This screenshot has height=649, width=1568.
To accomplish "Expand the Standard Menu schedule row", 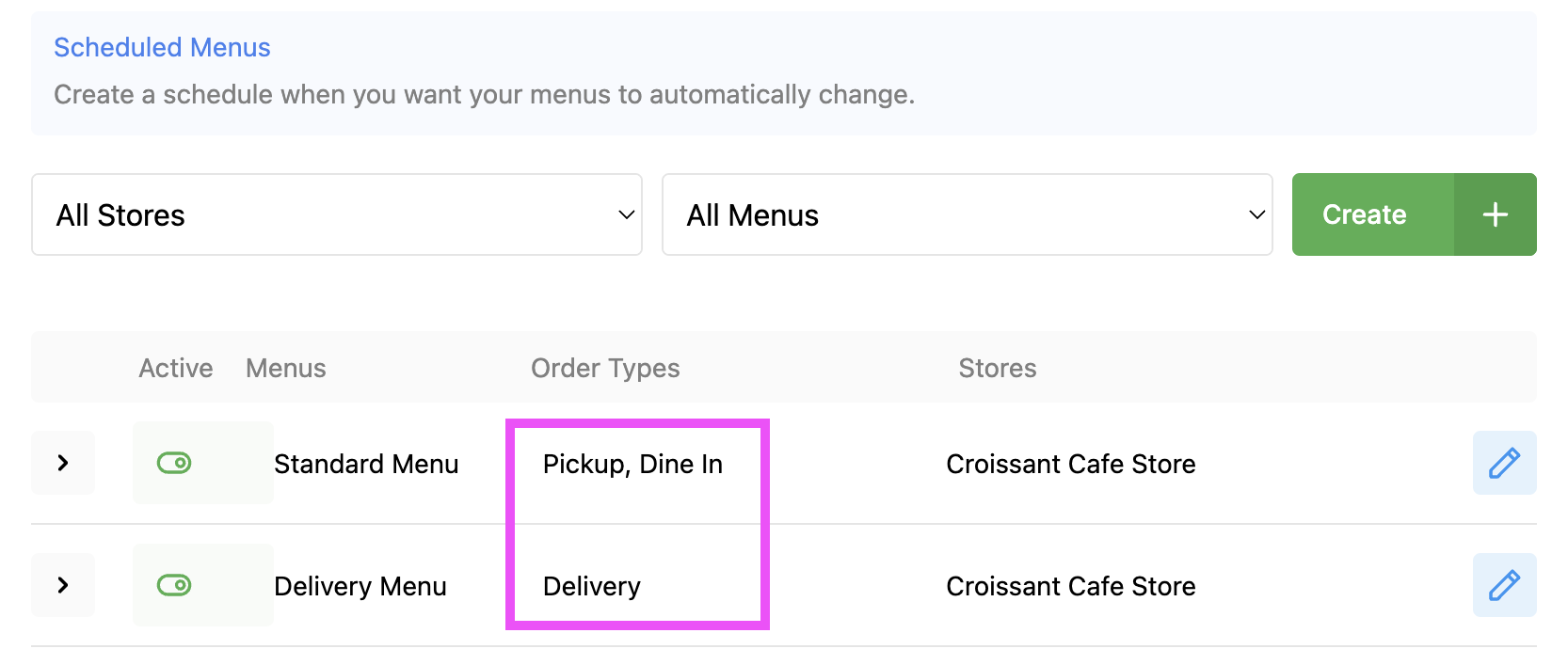I will pos(63,463).
